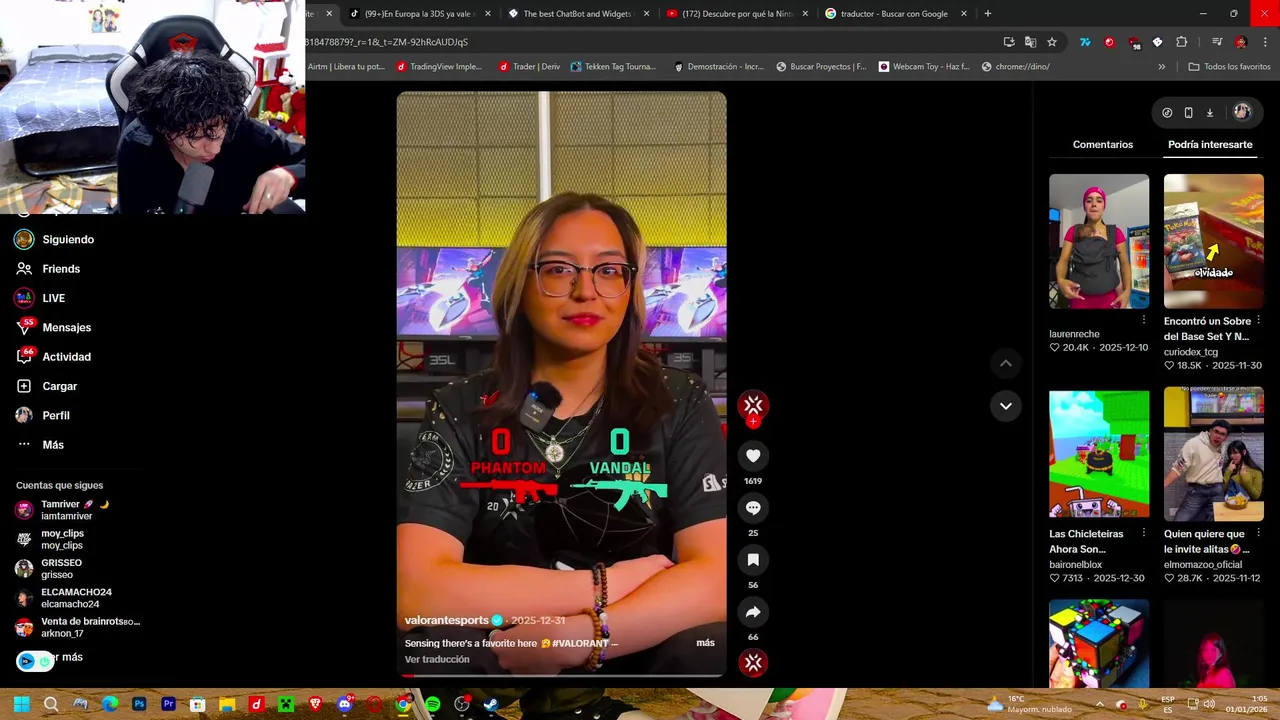Screen dimensions: 1280x720
Task: Show more bookmarks with double chevron
Action: click(x=1161, y=67)
